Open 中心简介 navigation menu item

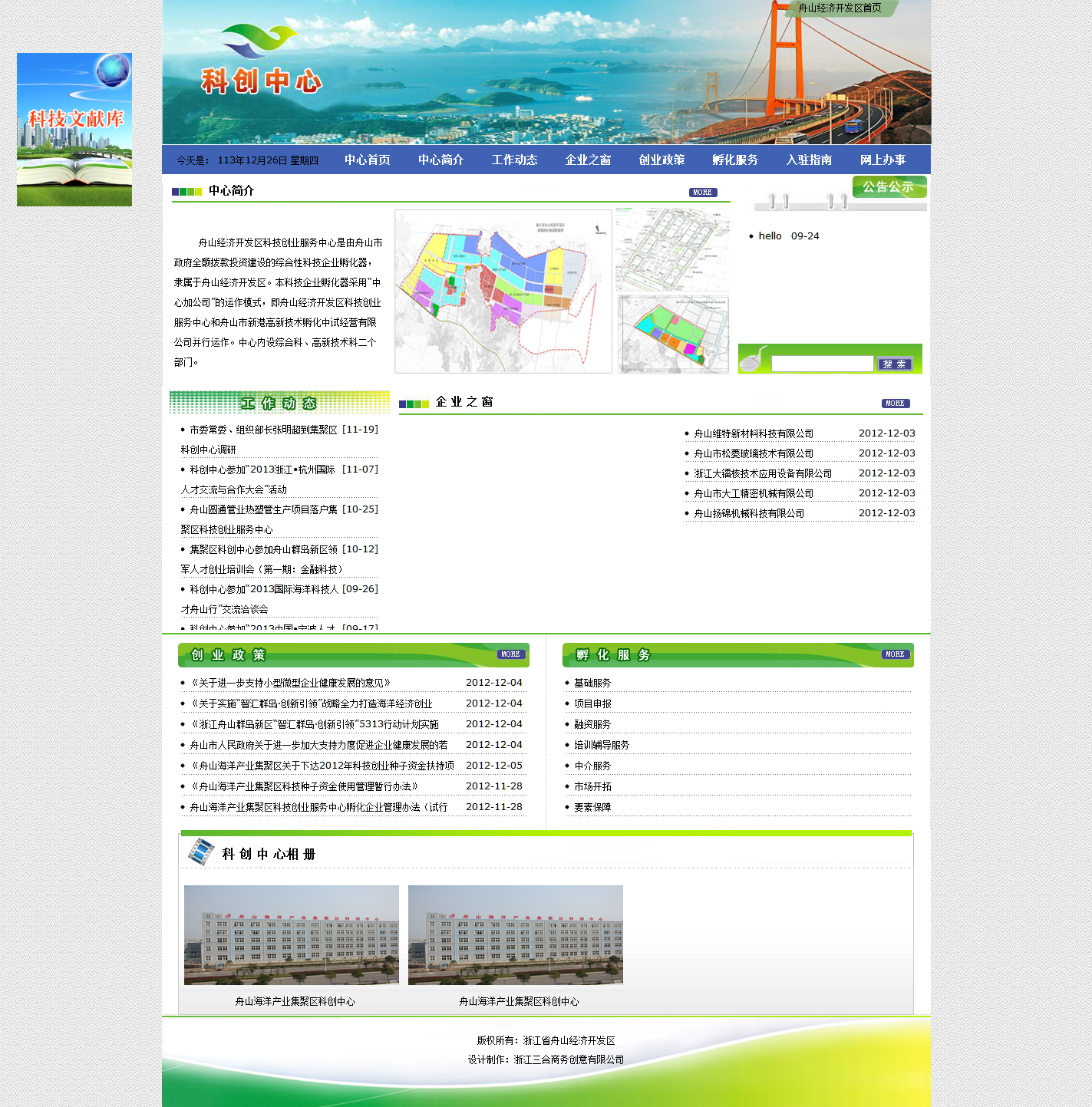(440, 160)
